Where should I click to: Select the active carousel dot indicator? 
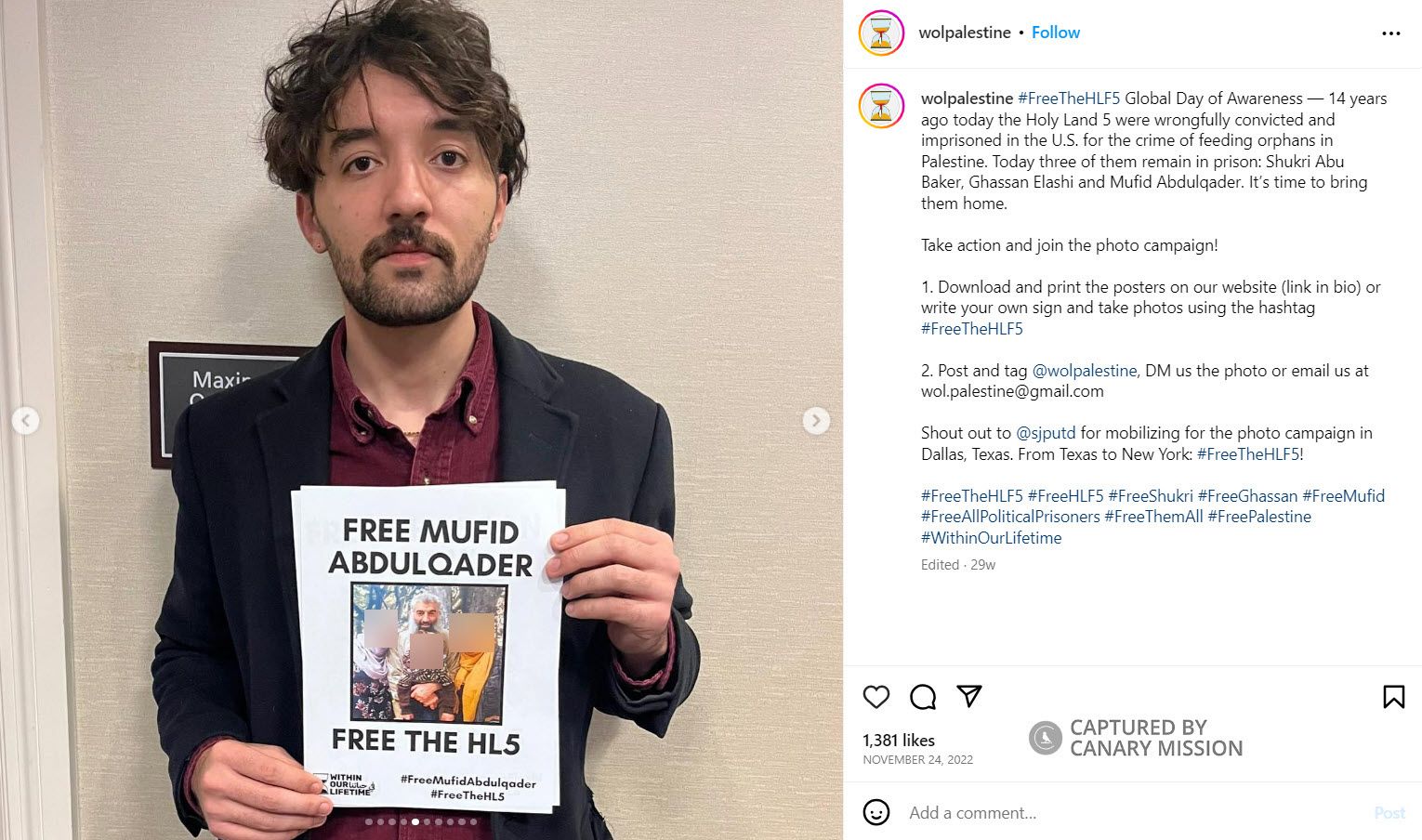pyautogui.click(x=415, y=821)
